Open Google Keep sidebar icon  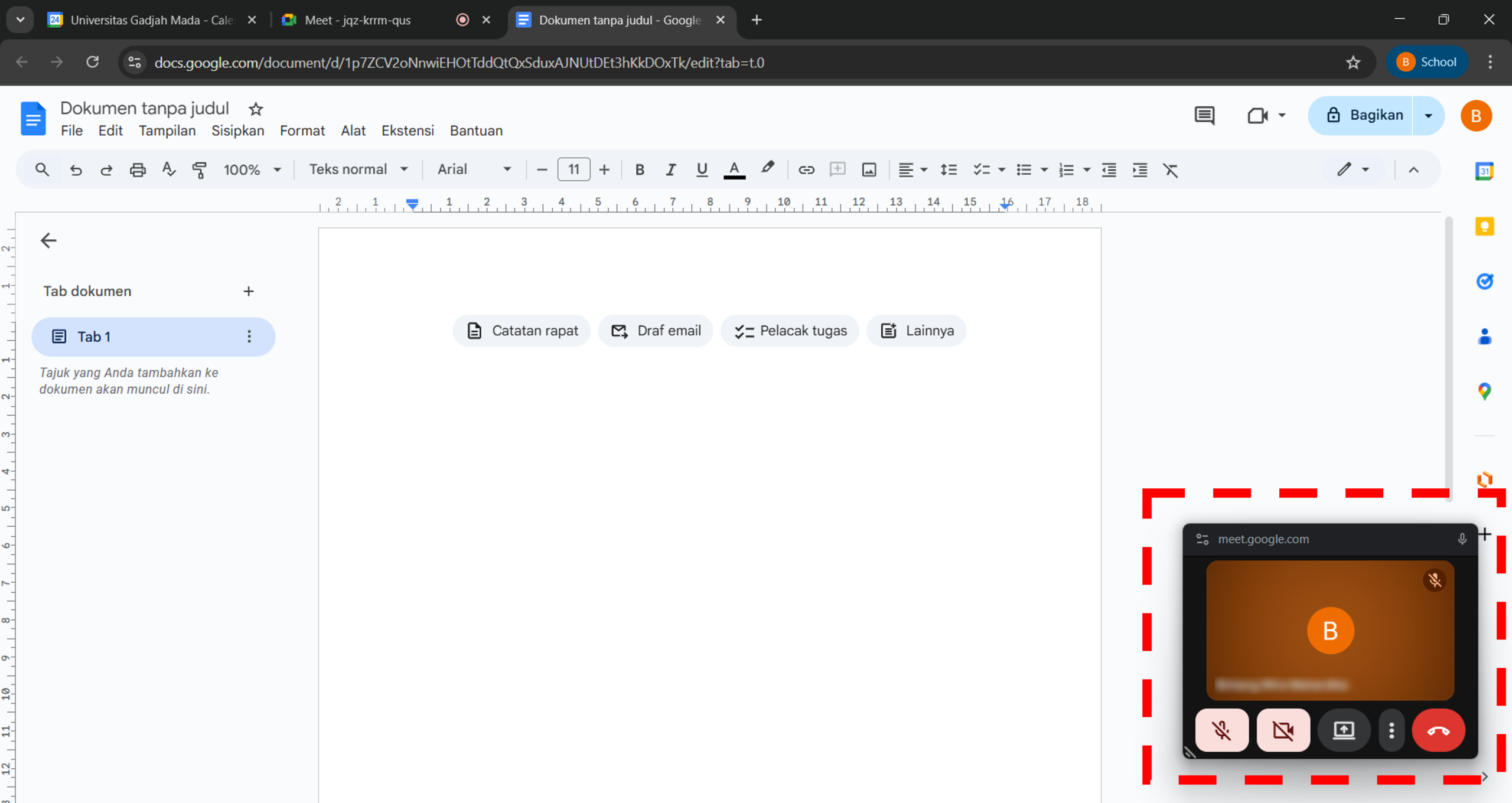(x=1484, y=227)
